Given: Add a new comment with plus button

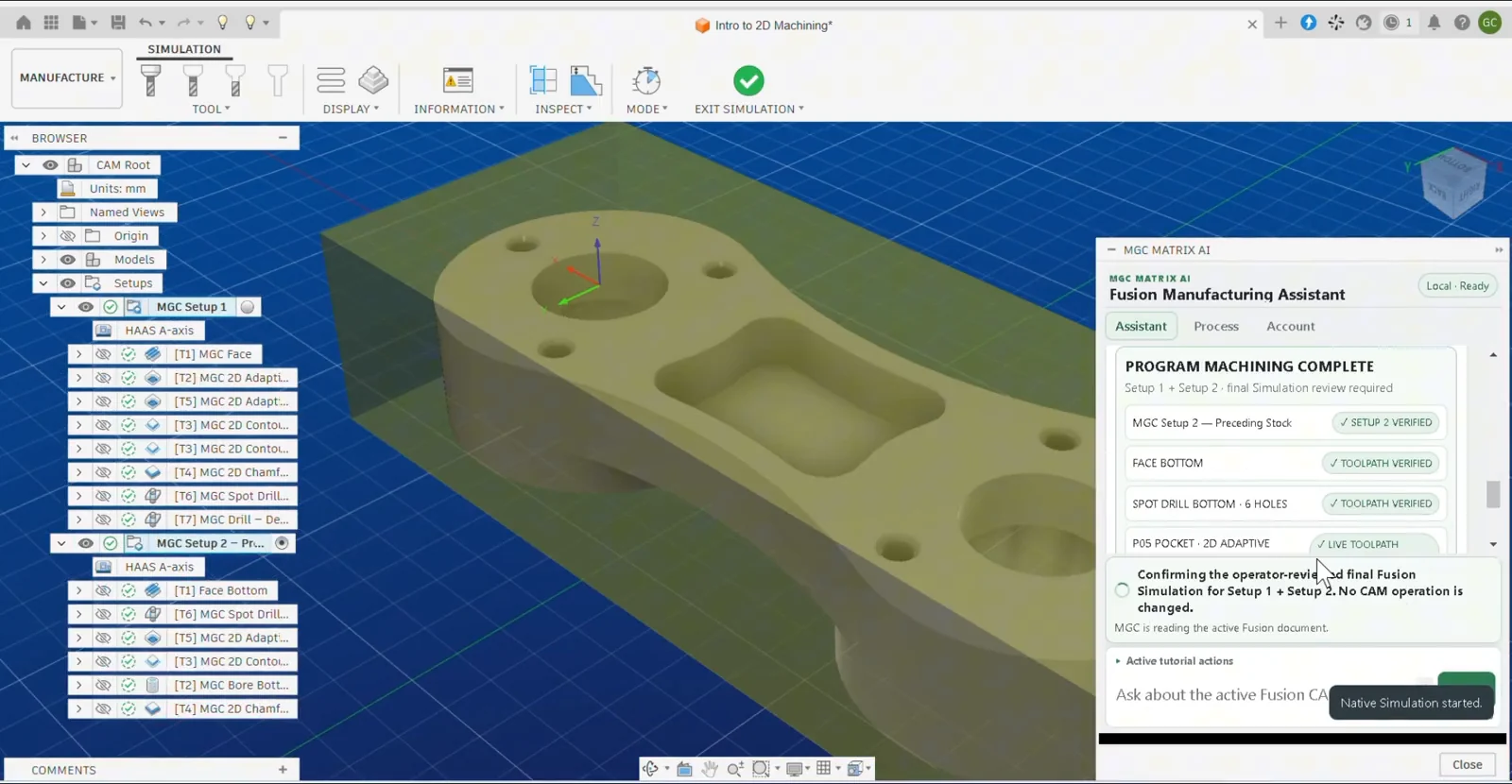Looking at the screenshot, I should pyautogui.click(x=283, y=770).
